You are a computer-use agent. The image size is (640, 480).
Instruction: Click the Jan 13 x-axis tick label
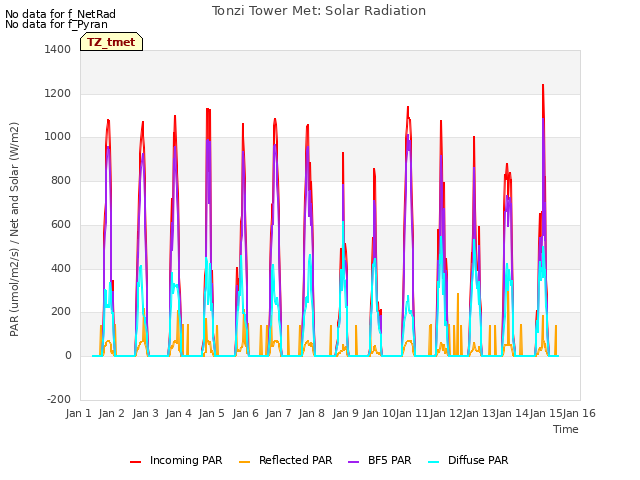[479, 413]
